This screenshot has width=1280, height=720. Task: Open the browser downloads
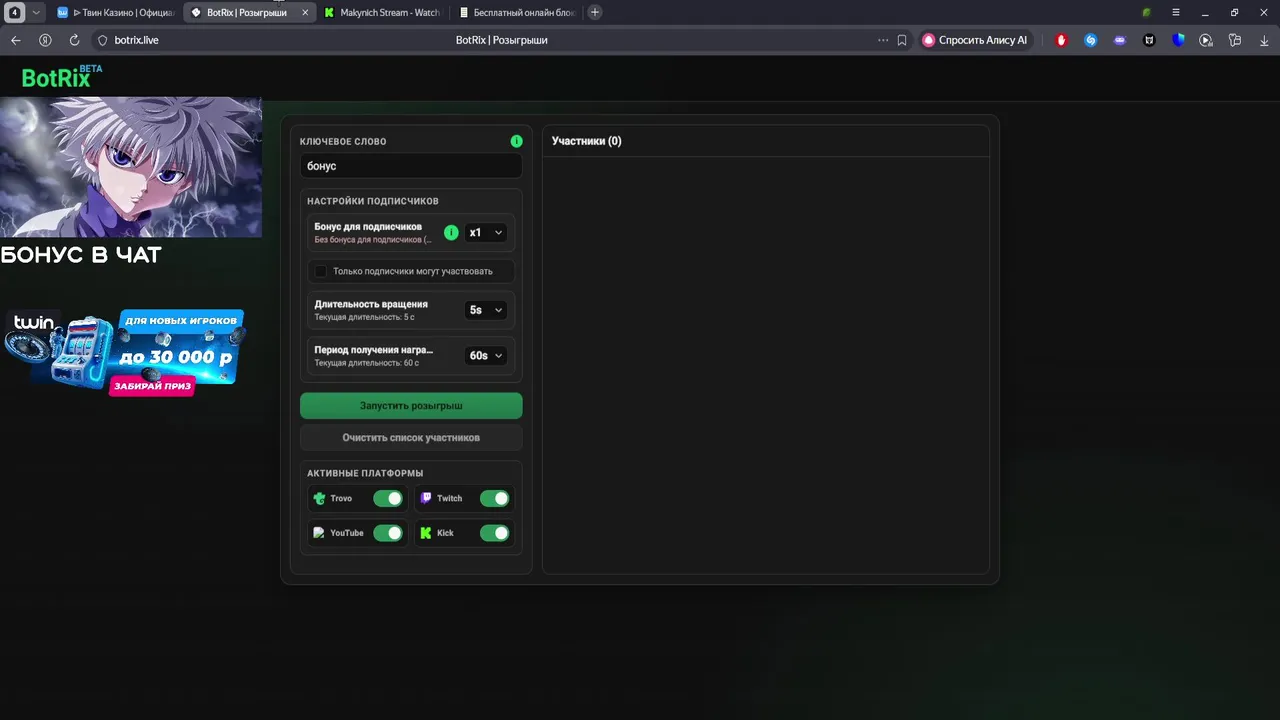pyautogui.click(x=1264, y=40)
